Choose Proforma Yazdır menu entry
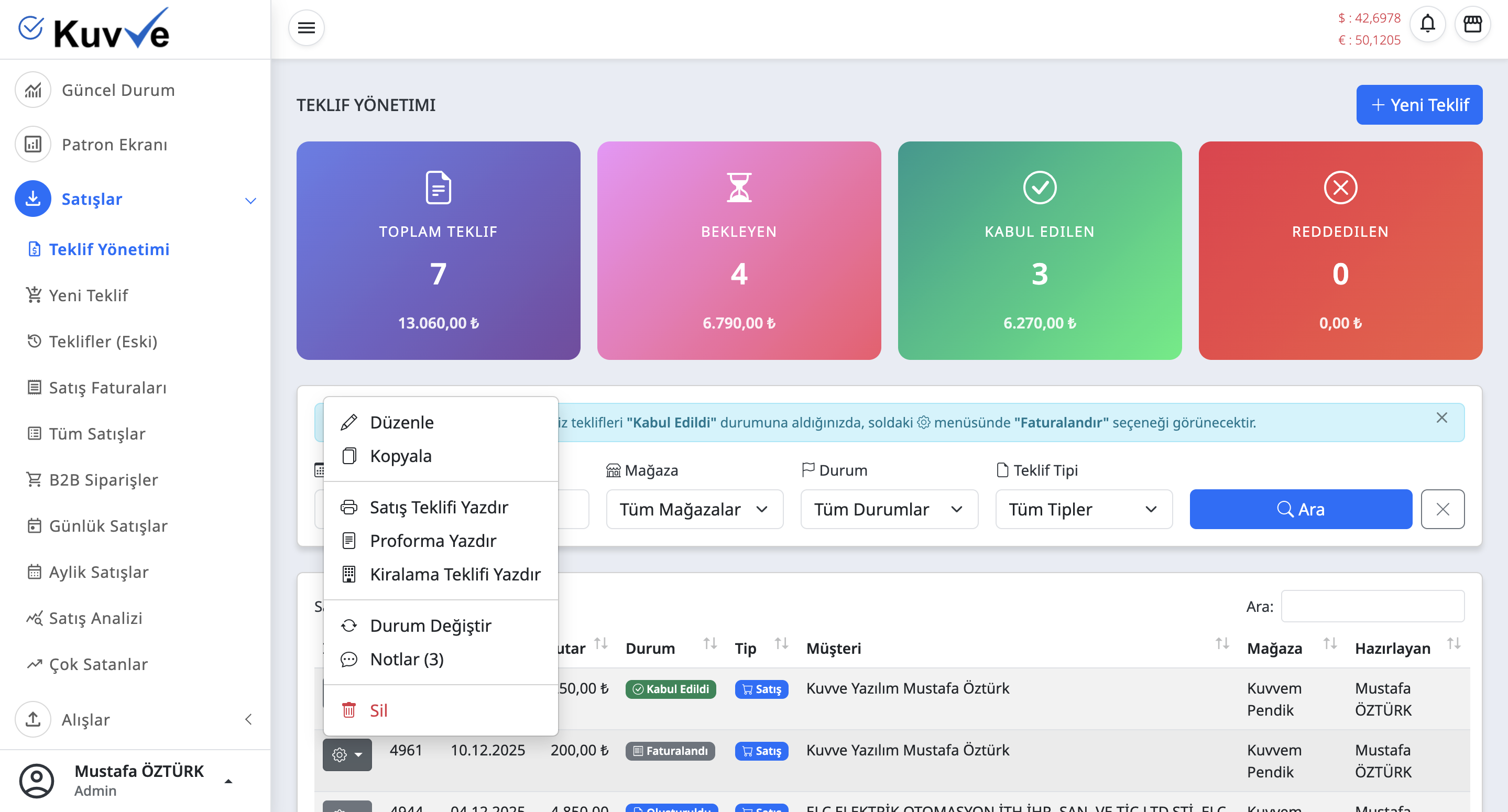 (433, 541)
